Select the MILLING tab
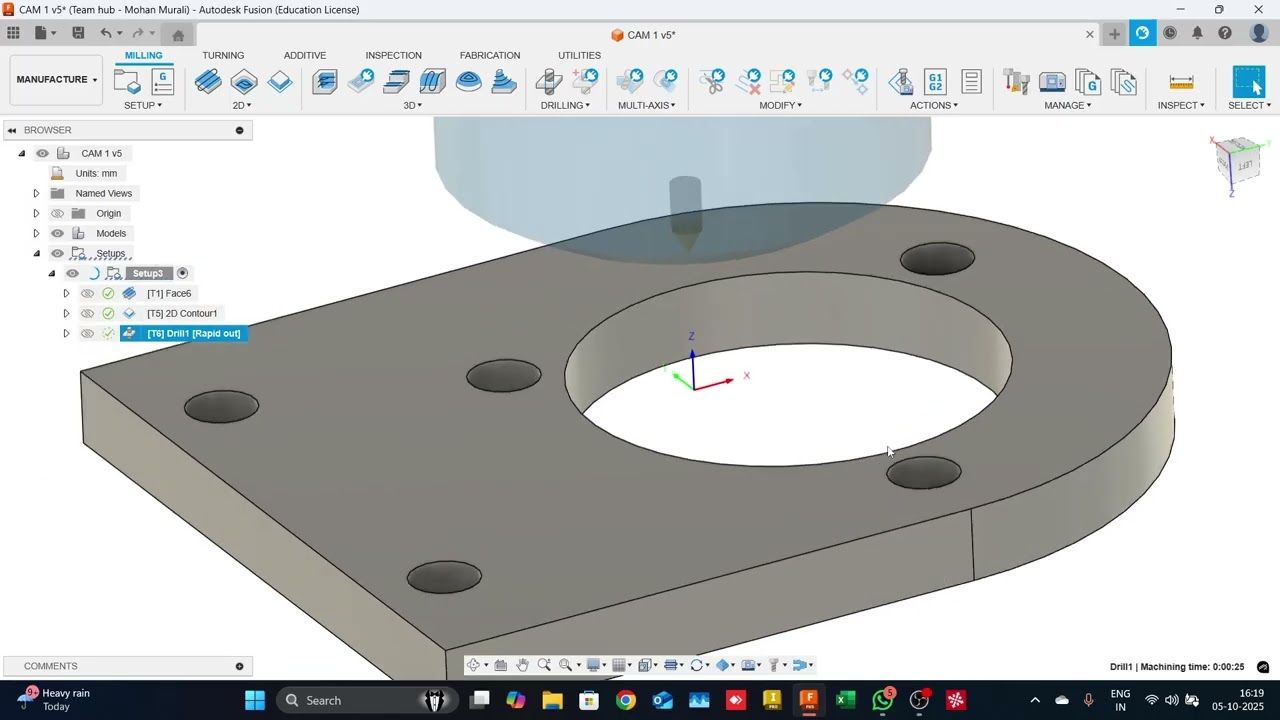Viewport: 1280px width, 720px height. coord(144,55)
